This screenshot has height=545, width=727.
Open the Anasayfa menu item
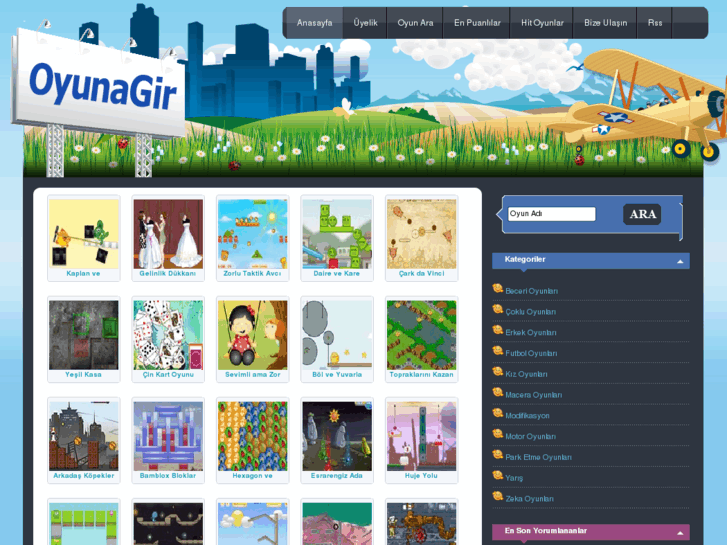point(314,23)
